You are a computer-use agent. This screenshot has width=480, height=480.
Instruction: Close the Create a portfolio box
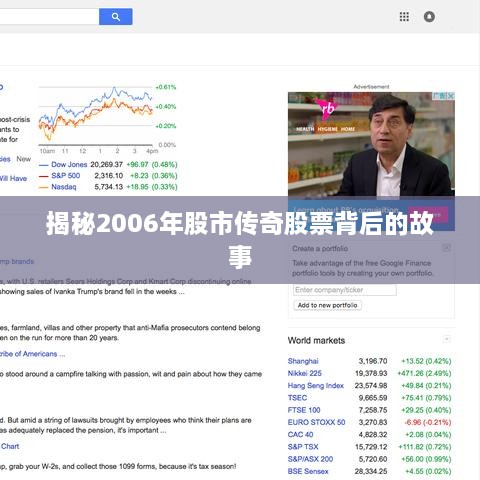coord(446,248)
